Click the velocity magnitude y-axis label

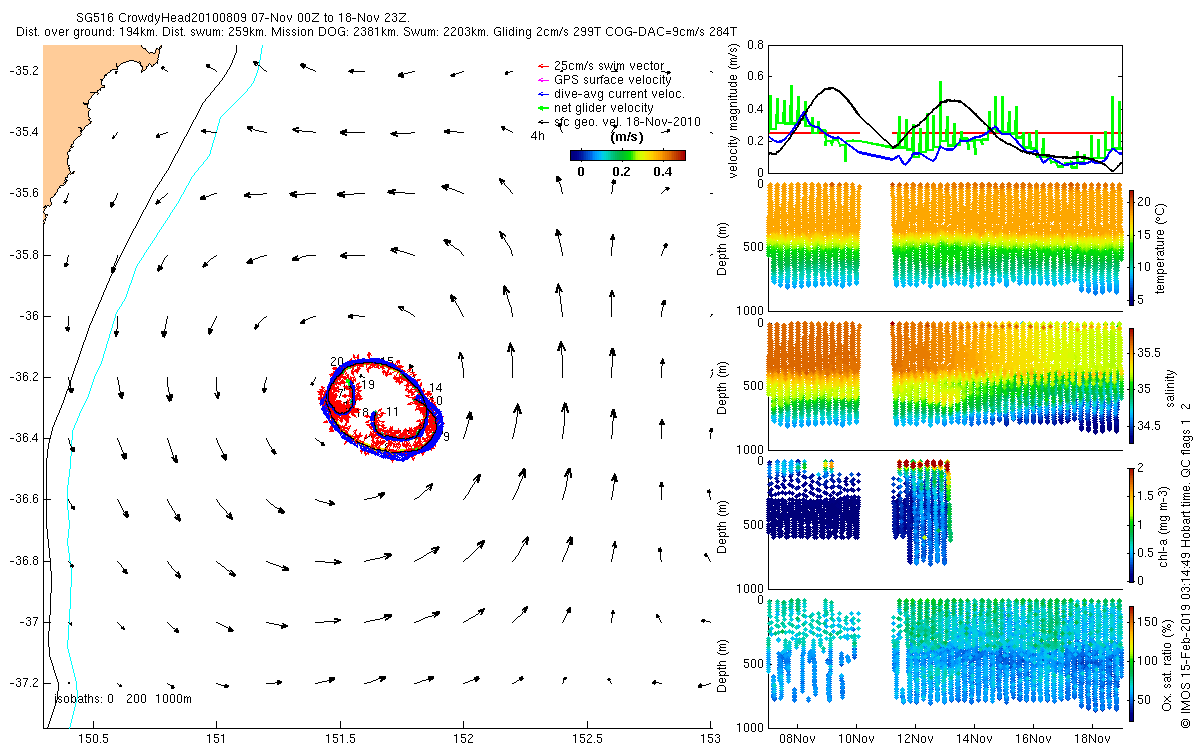pos(734,110)
